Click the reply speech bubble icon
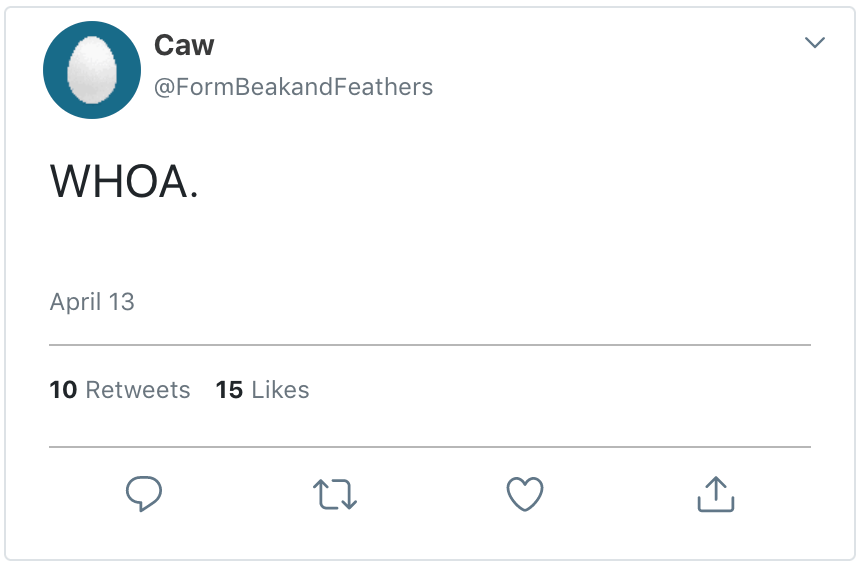Screen dimensions: 864x570 coord(144,493)
